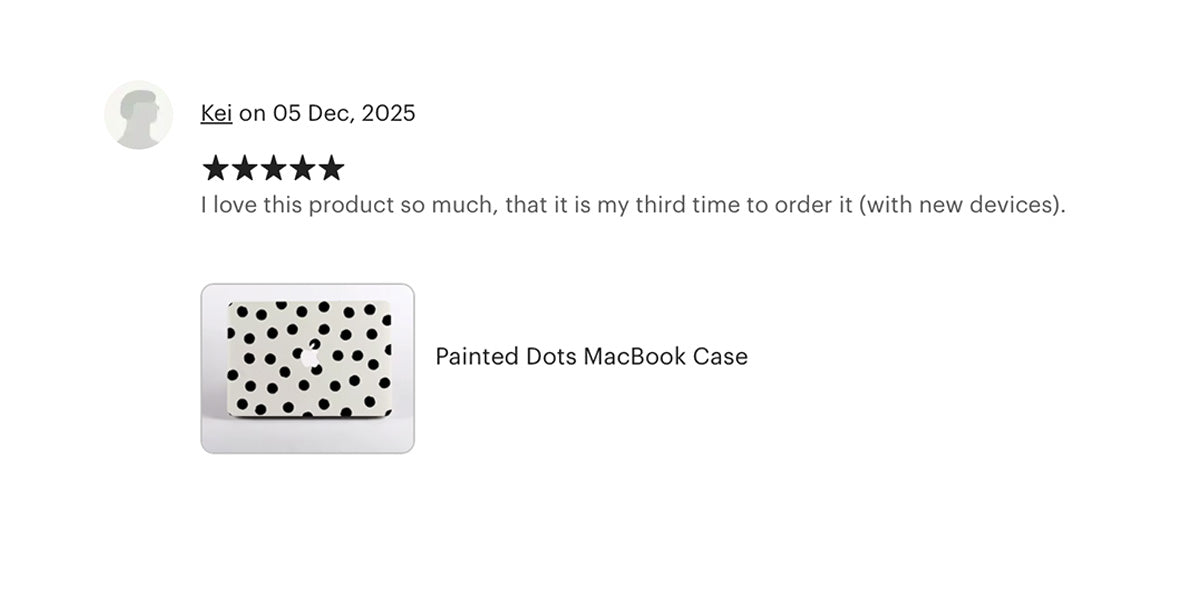Click the Apple logo on the case image
Viewport: 1200px width, 600px height.
309,353
